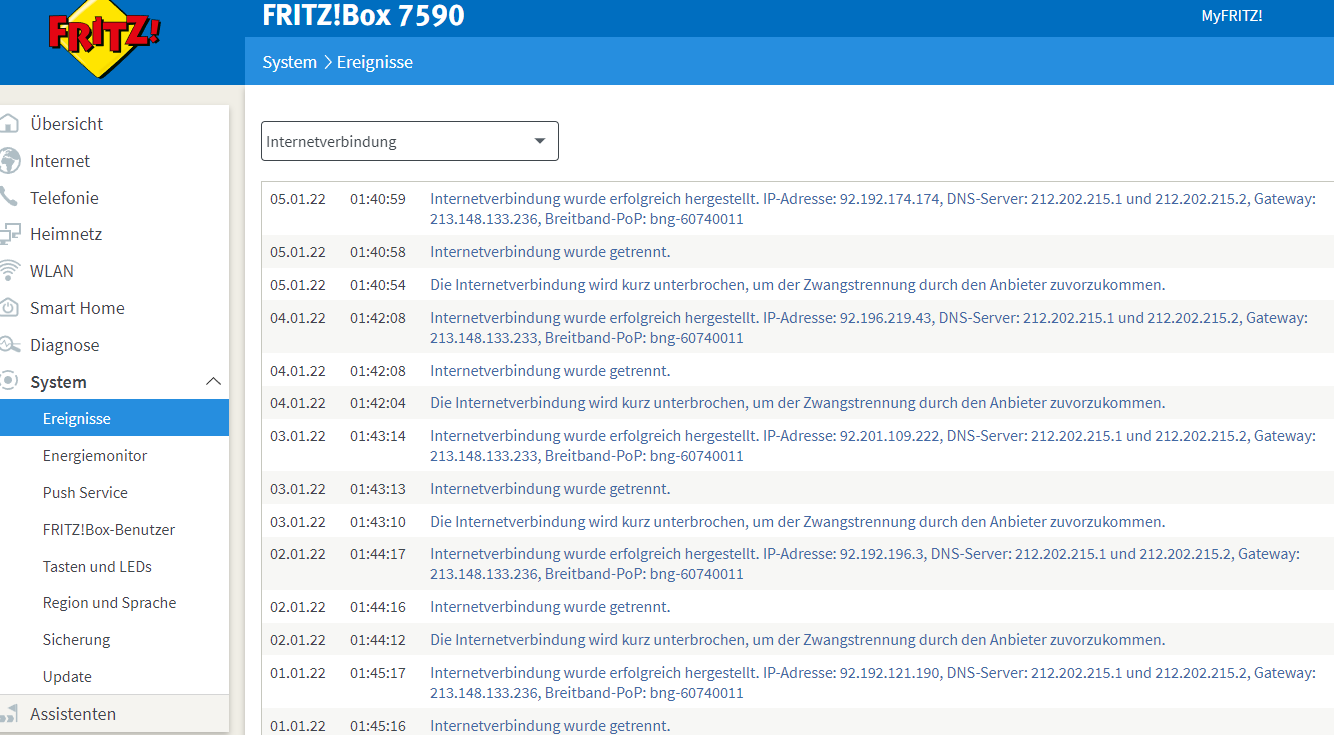Screen dimensions: 1334x735
Task: Click the FRITZ! logo
Action: (x=104, y=40)
